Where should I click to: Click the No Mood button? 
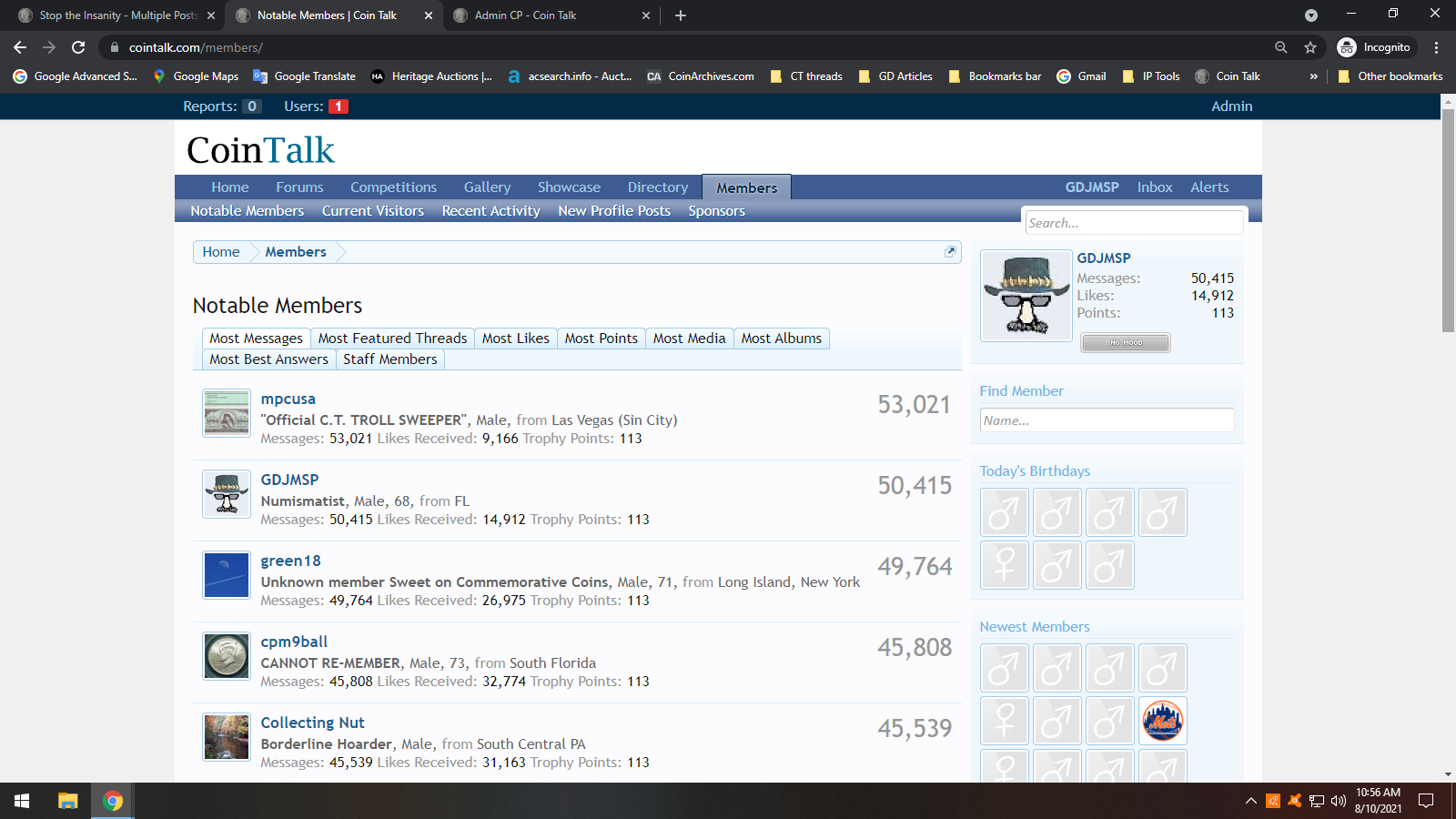[x=1126, y=343]
